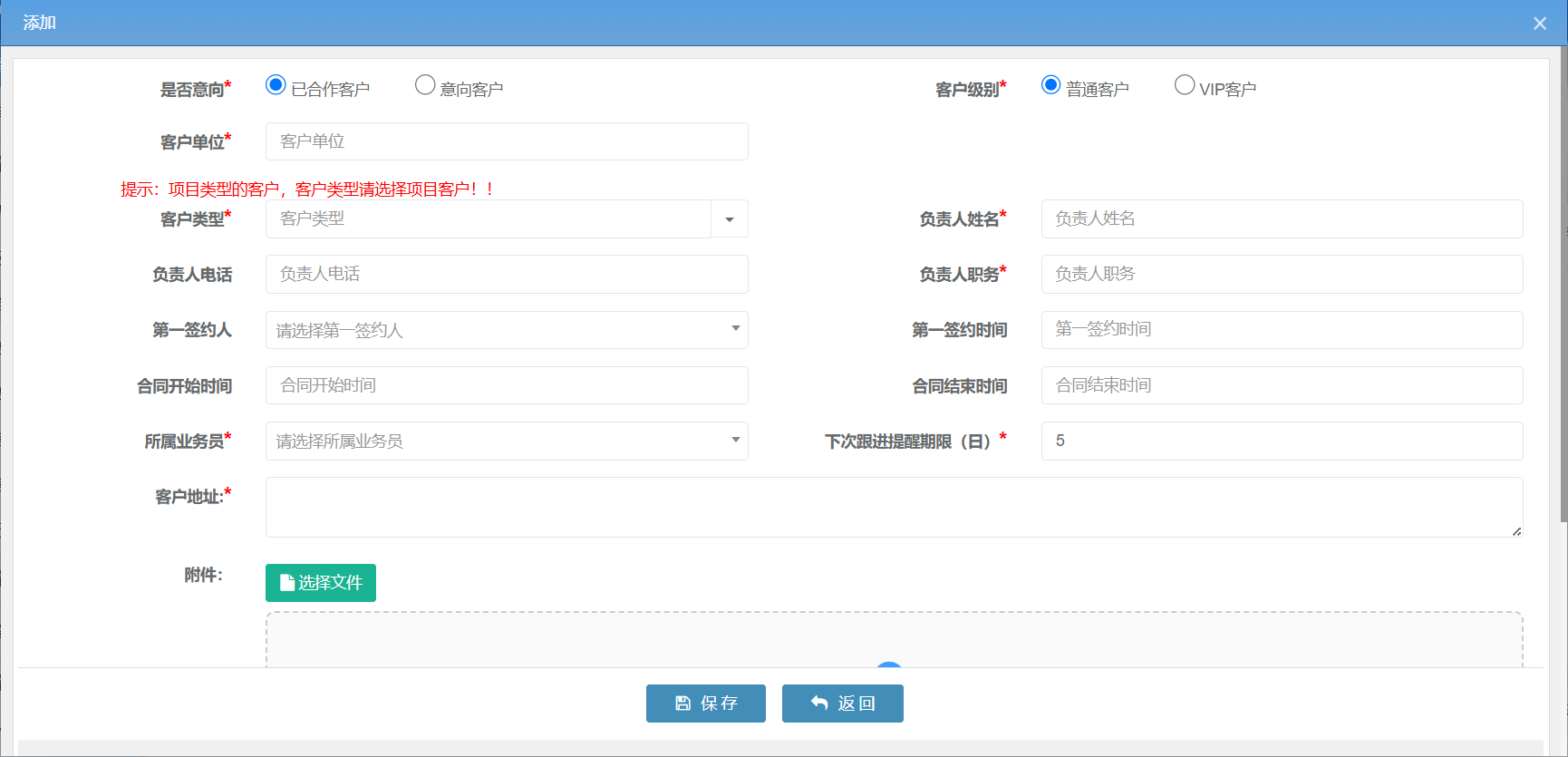
Task: Click the 合同开始时间 date input
Action: pos(507,385)
